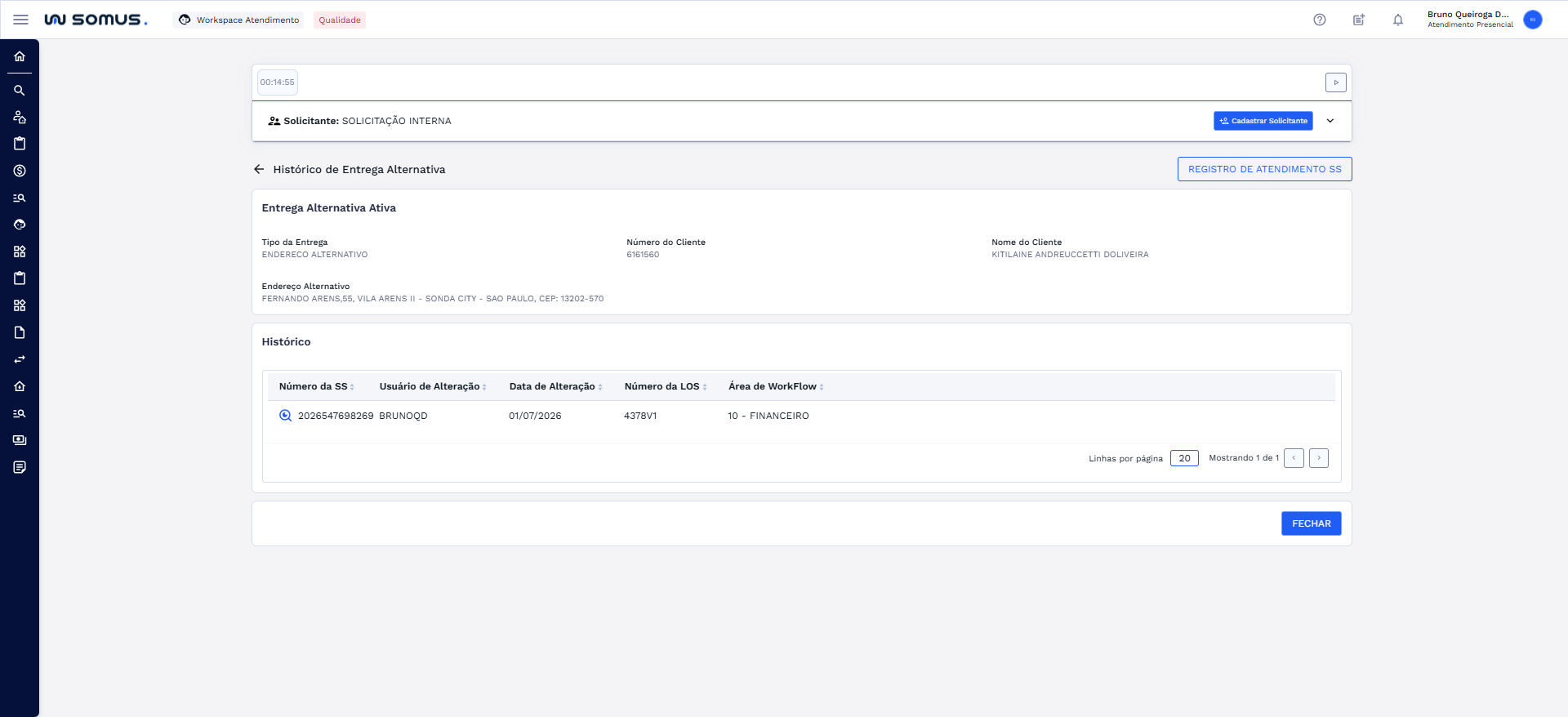Click the add note icon in header
This screenshot has height=717, width=1568.
coord(1359,20)
